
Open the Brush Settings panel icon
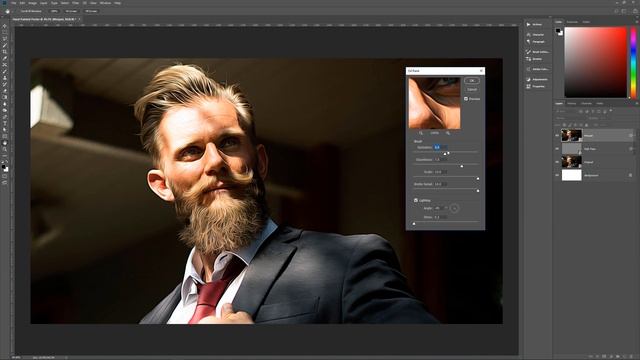point(528,52)
